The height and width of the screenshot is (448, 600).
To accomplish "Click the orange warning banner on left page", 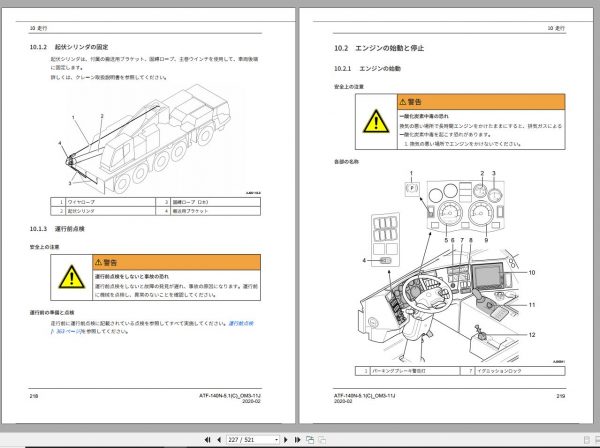I will [x=176, y=262].
